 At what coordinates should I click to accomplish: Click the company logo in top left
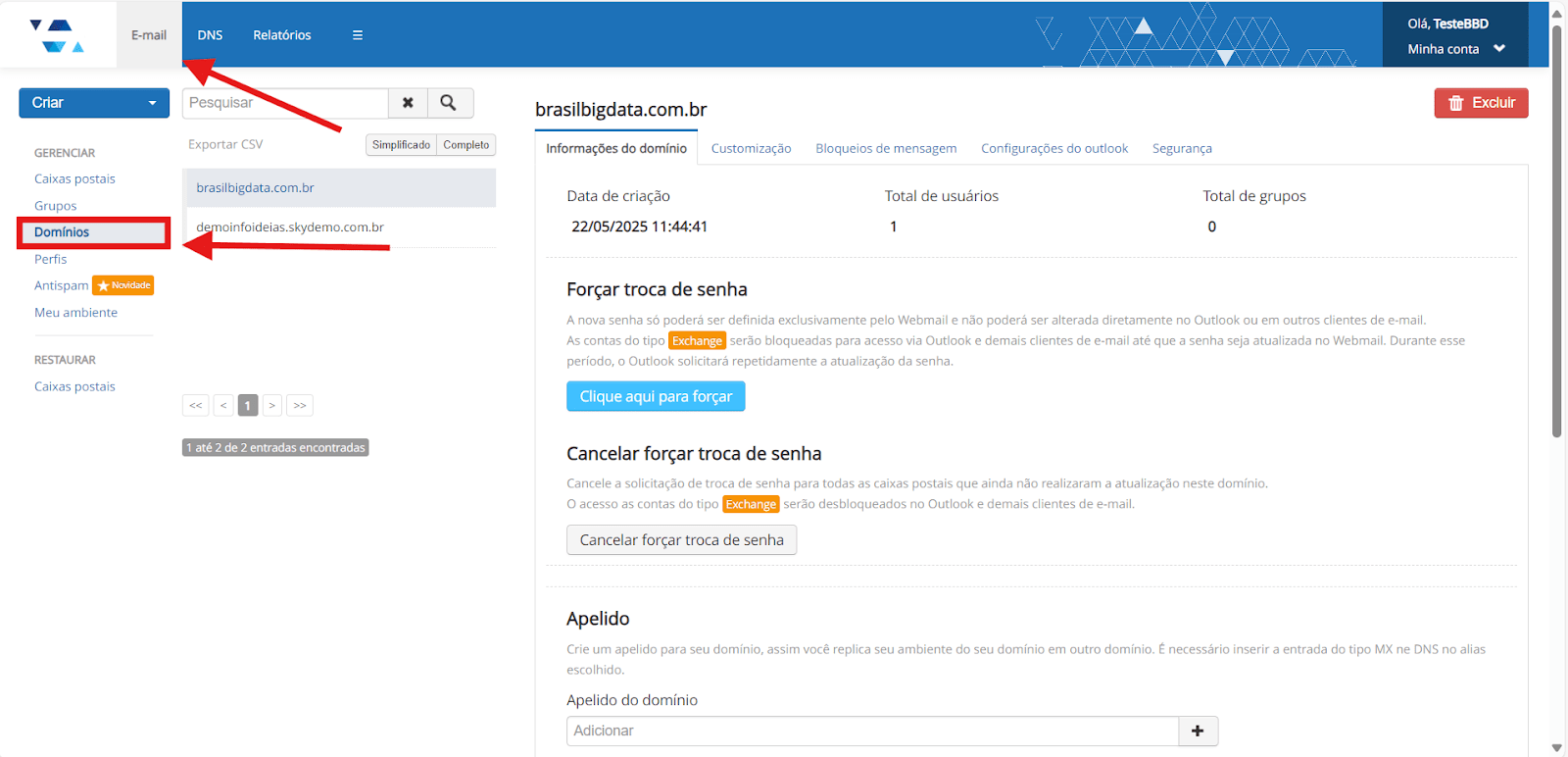coord(57,35)
